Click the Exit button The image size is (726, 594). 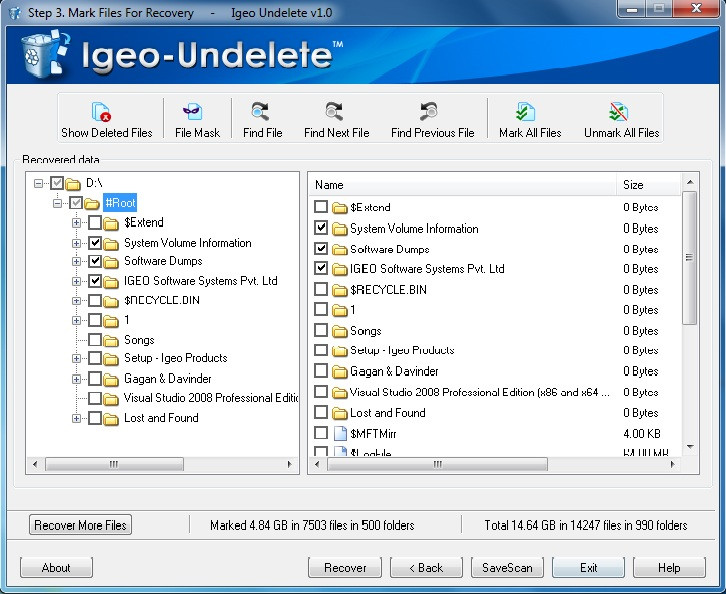click(x=588, y=568)
